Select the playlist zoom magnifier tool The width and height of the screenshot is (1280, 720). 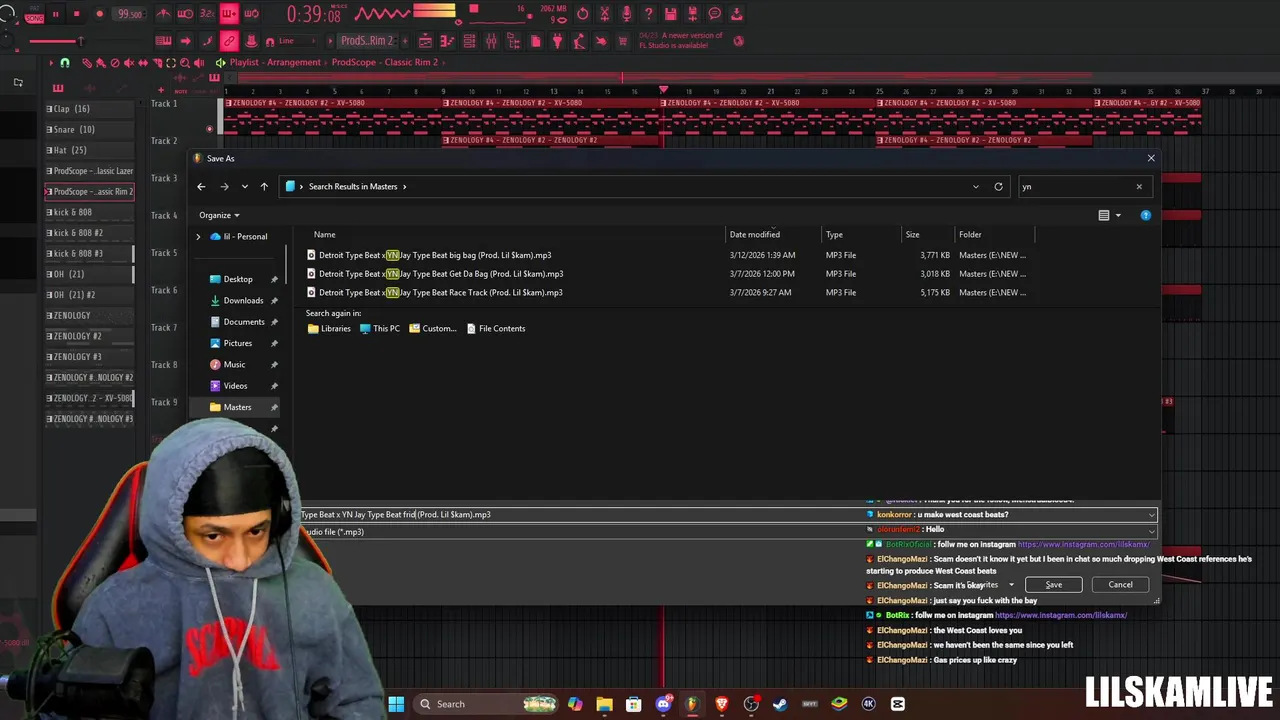tap(184, 63)
